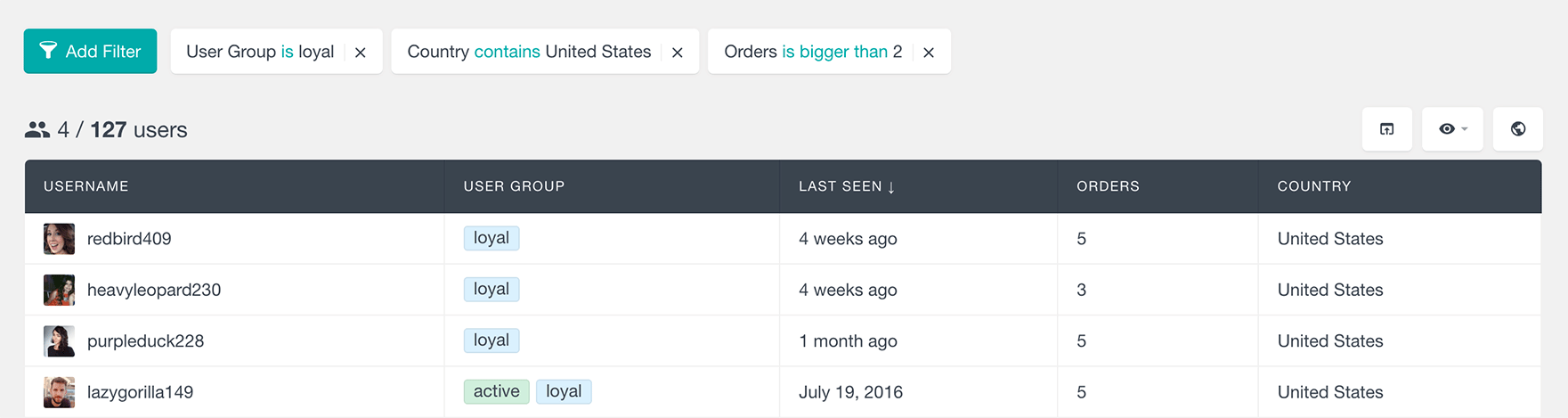
Task: Sort by the Orders column header
Action: (1108, 186)
